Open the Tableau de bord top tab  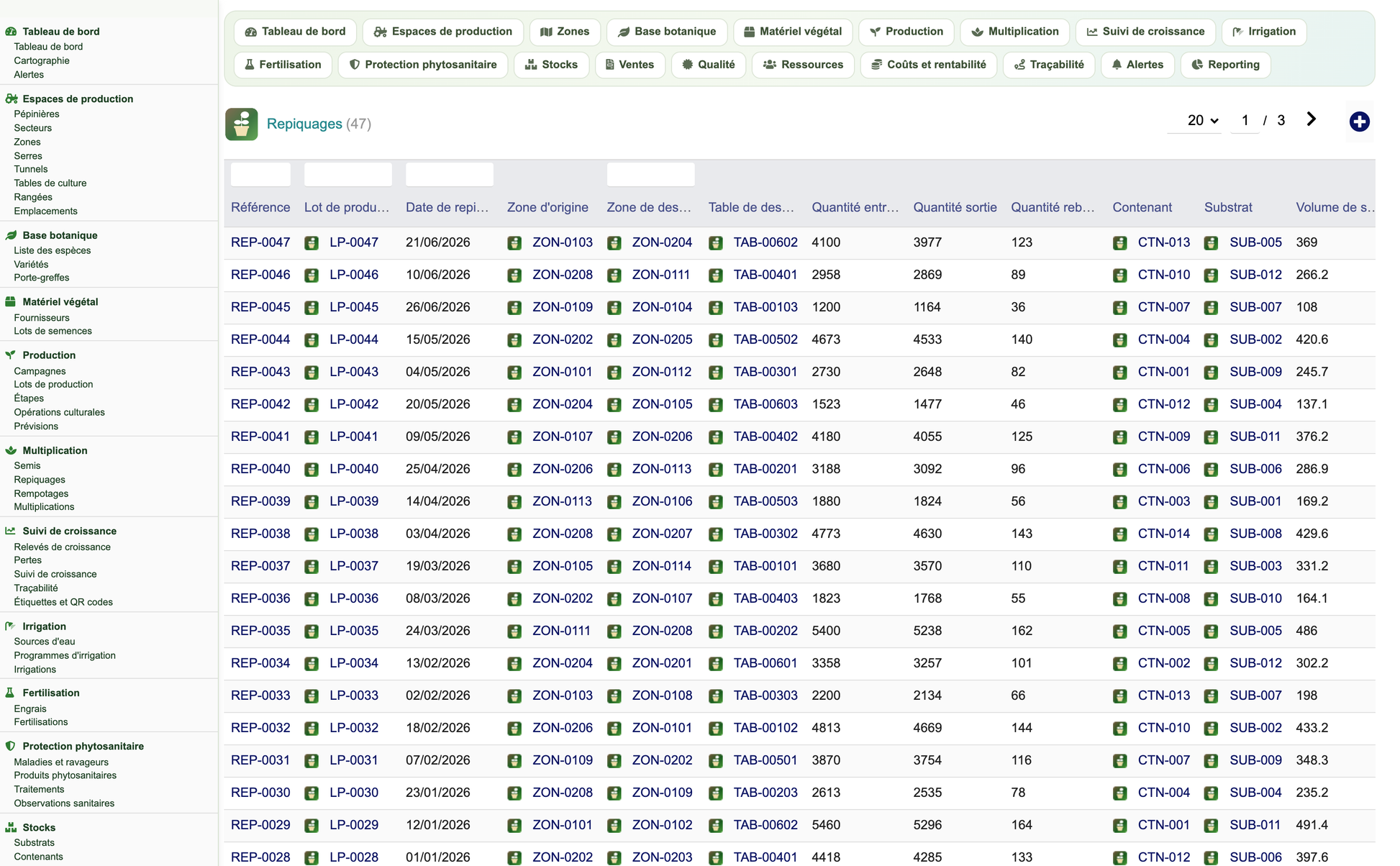[x=296, y=32]
